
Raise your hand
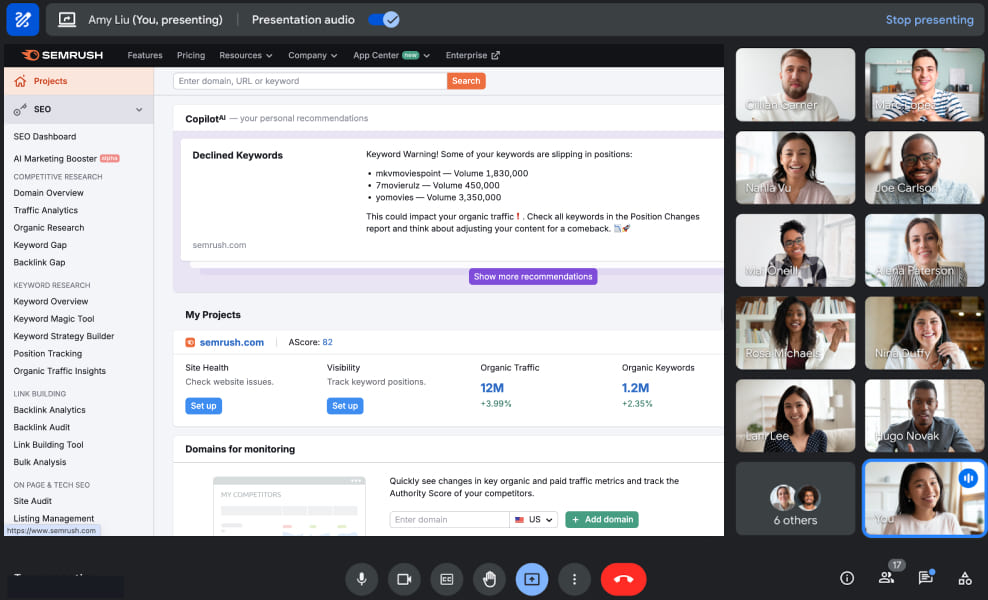[x=489, y=579]
